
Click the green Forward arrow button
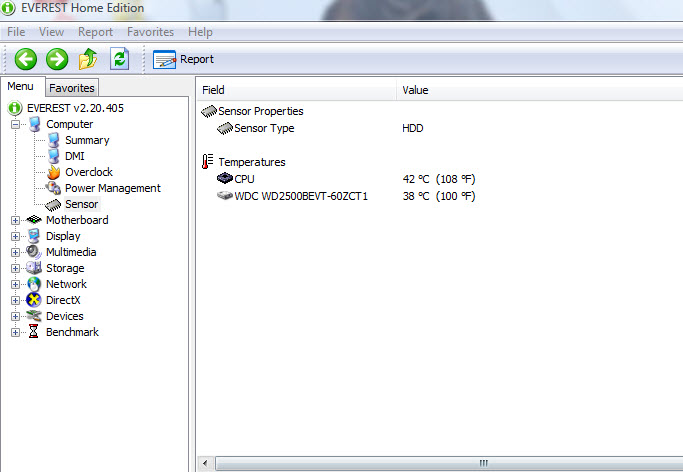[57, 59]
